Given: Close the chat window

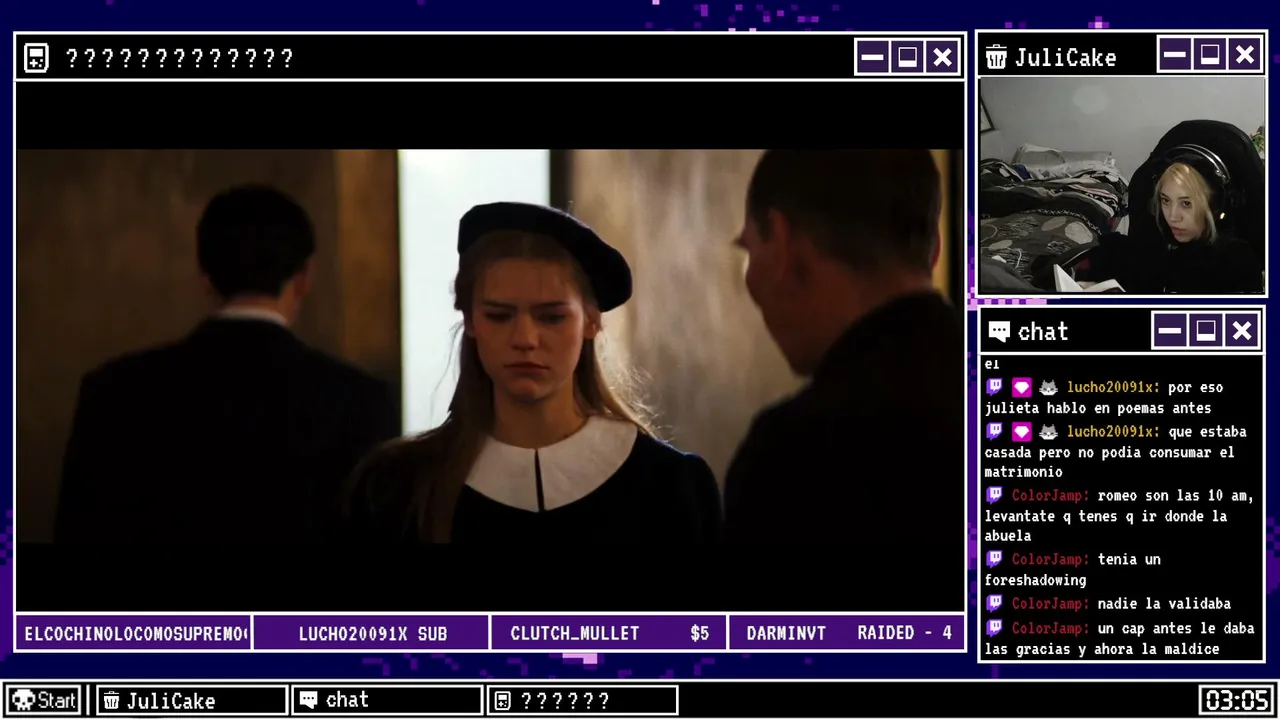Looking at the screenshot, I should (1242, 330).
